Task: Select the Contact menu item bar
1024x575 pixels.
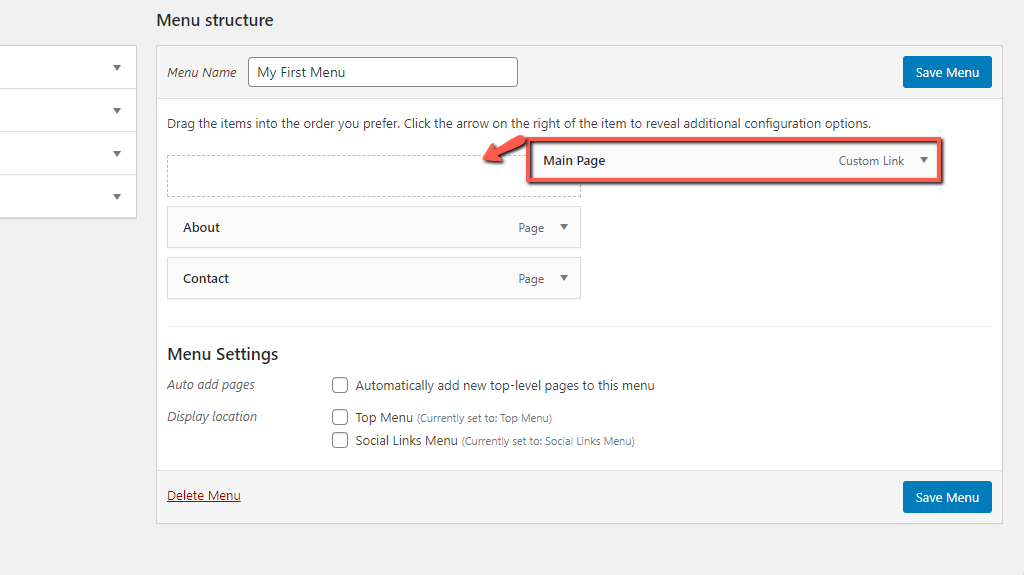Action: (x=374, y=278)
